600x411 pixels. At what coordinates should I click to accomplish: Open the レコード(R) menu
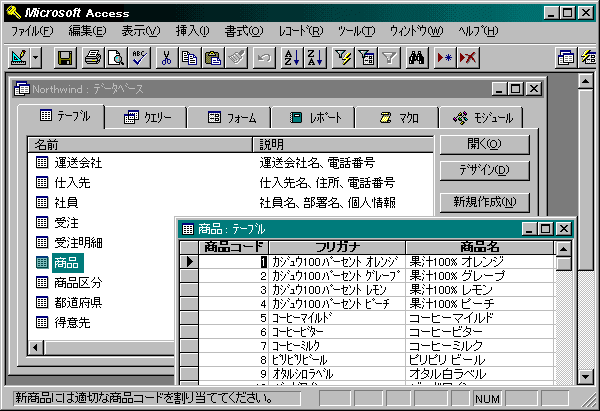(301, 31)
